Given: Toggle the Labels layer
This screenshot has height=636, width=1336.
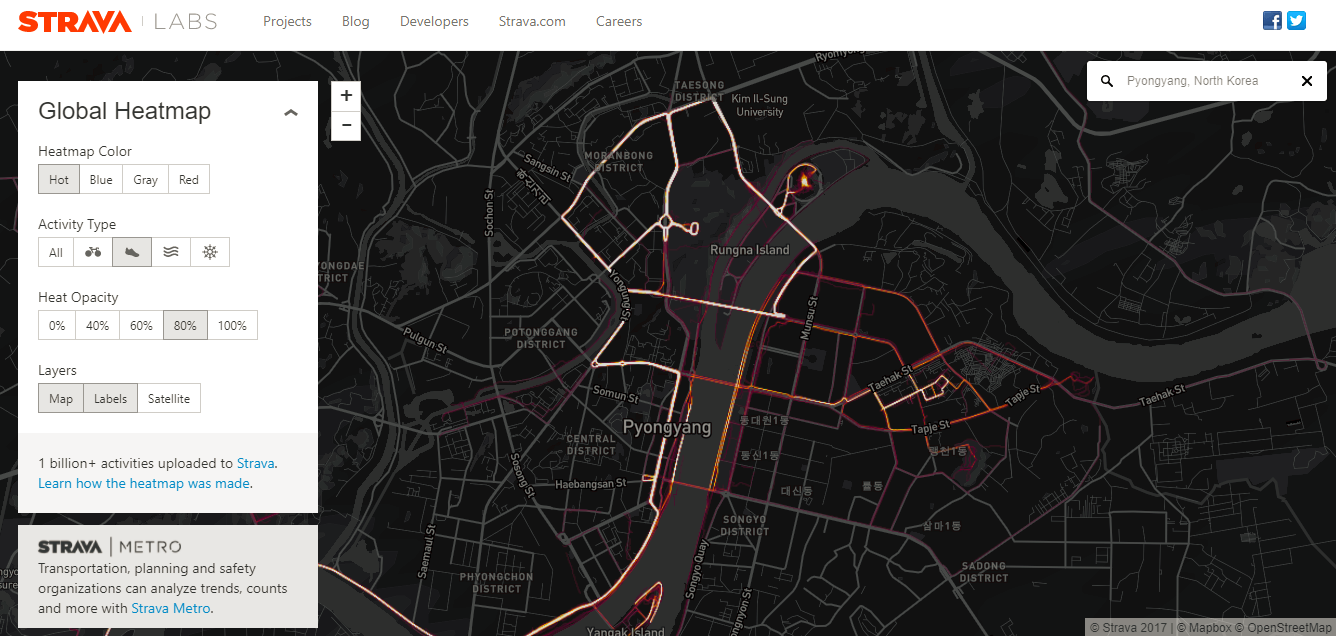Looking at the screenshot, I should (110, 398).
